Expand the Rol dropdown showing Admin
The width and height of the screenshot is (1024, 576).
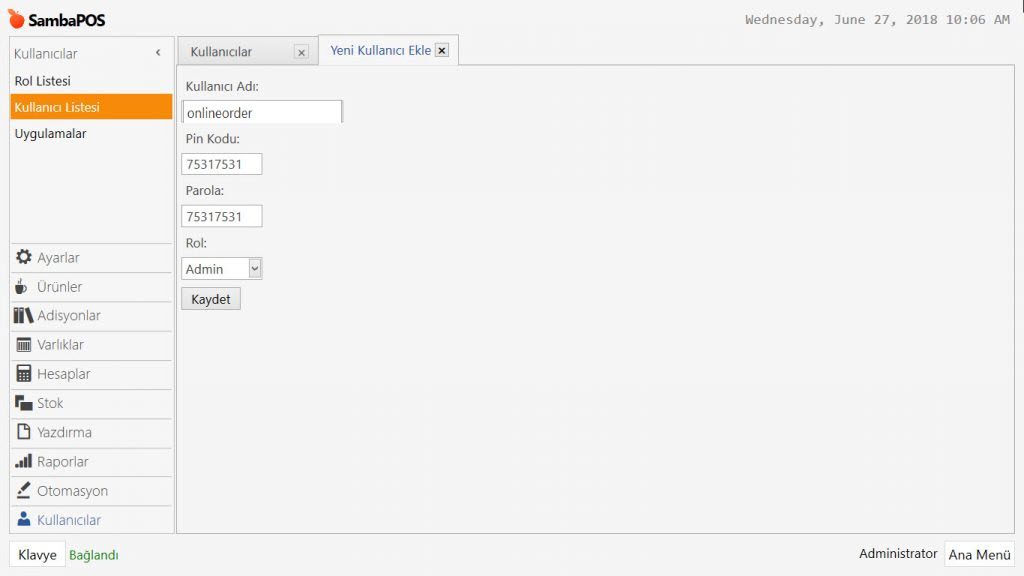tap(254, 268)
